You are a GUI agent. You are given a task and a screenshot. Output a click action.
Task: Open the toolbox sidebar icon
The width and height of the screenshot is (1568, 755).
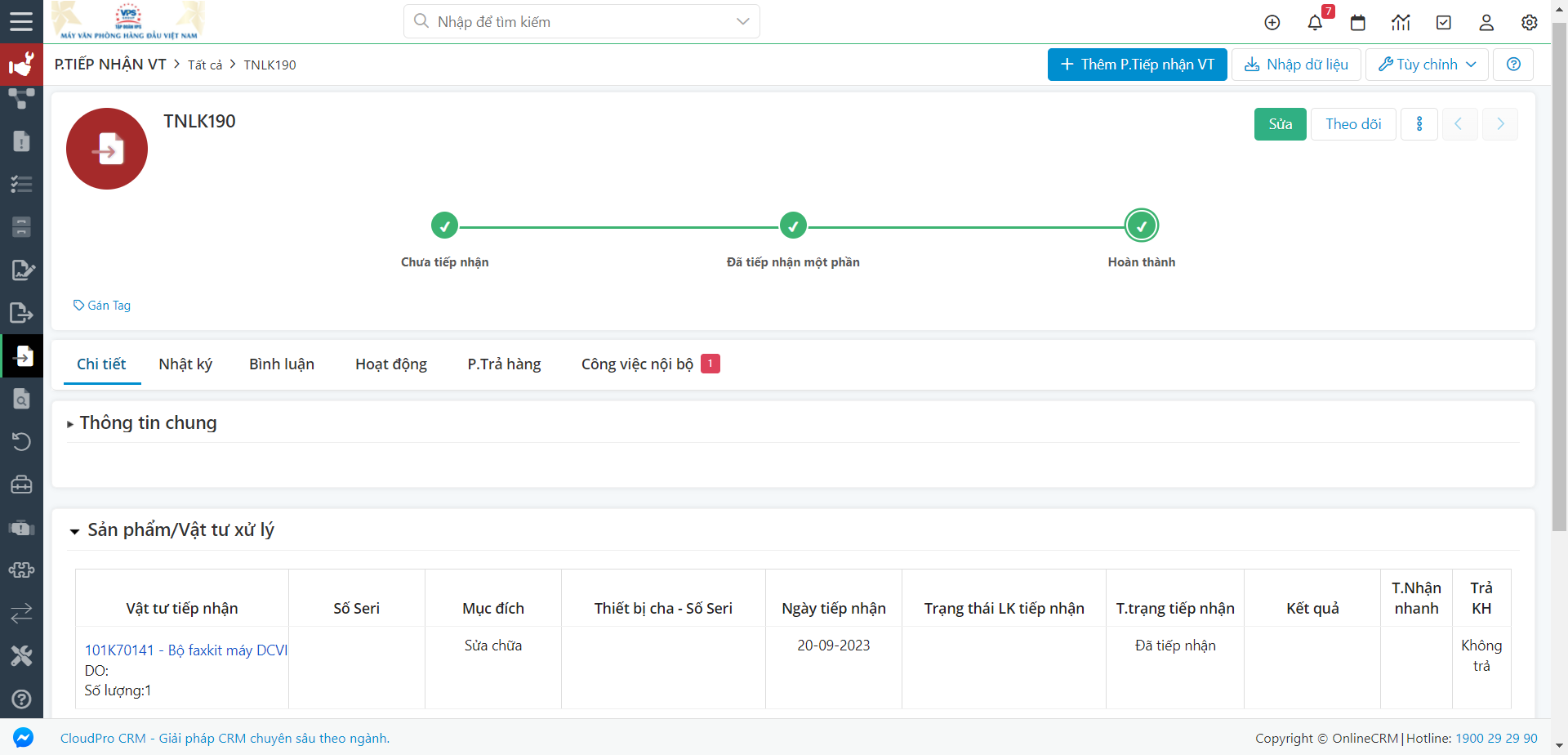pyautogui.click(x=21, y=485)
